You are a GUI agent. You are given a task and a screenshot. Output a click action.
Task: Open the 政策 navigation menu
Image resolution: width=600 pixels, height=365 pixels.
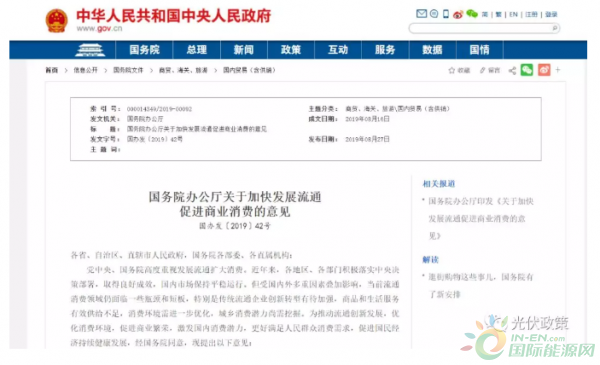(x=291, y=50)
